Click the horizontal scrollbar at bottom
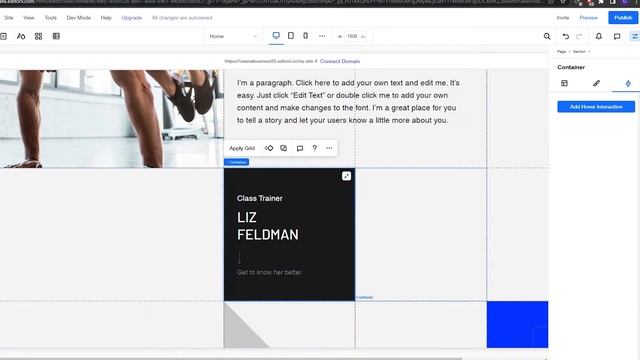 point(231,358)
